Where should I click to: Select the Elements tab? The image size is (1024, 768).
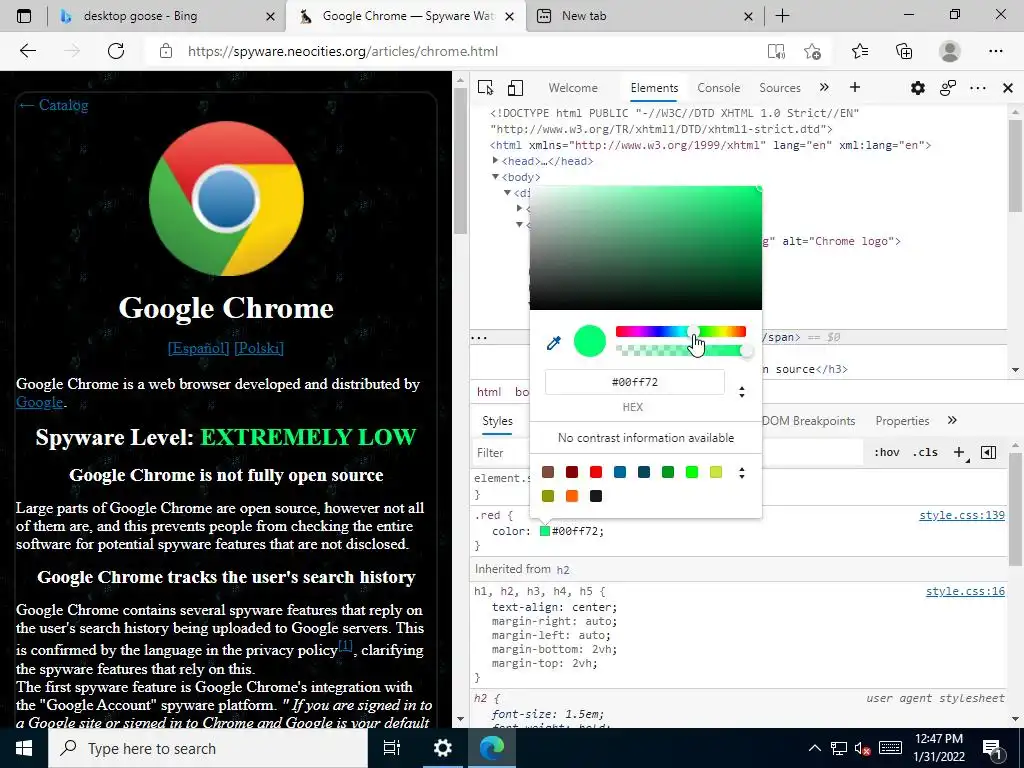click(x=654, y=88)
